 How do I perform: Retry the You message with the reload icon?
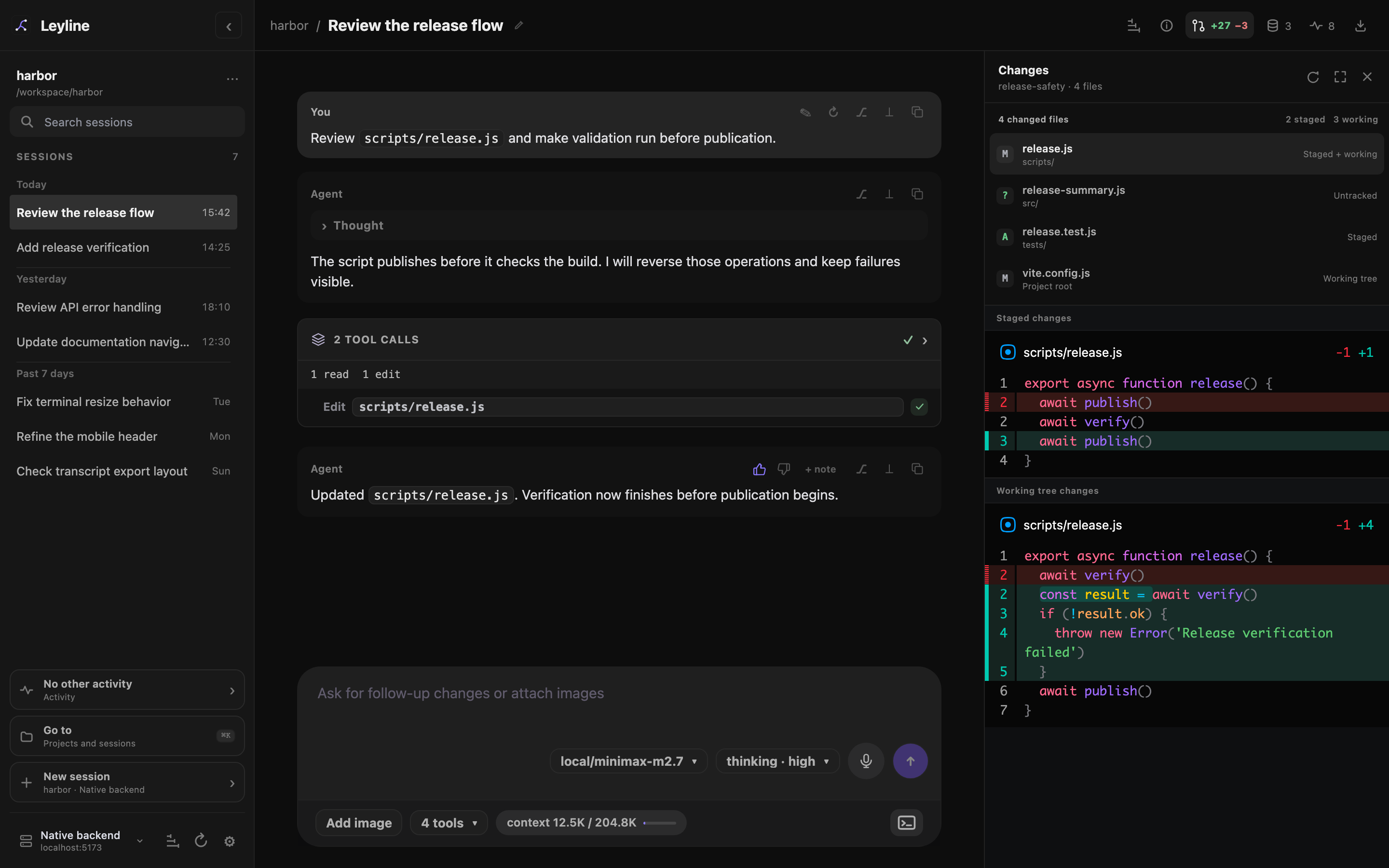click(x=833, y=112)
